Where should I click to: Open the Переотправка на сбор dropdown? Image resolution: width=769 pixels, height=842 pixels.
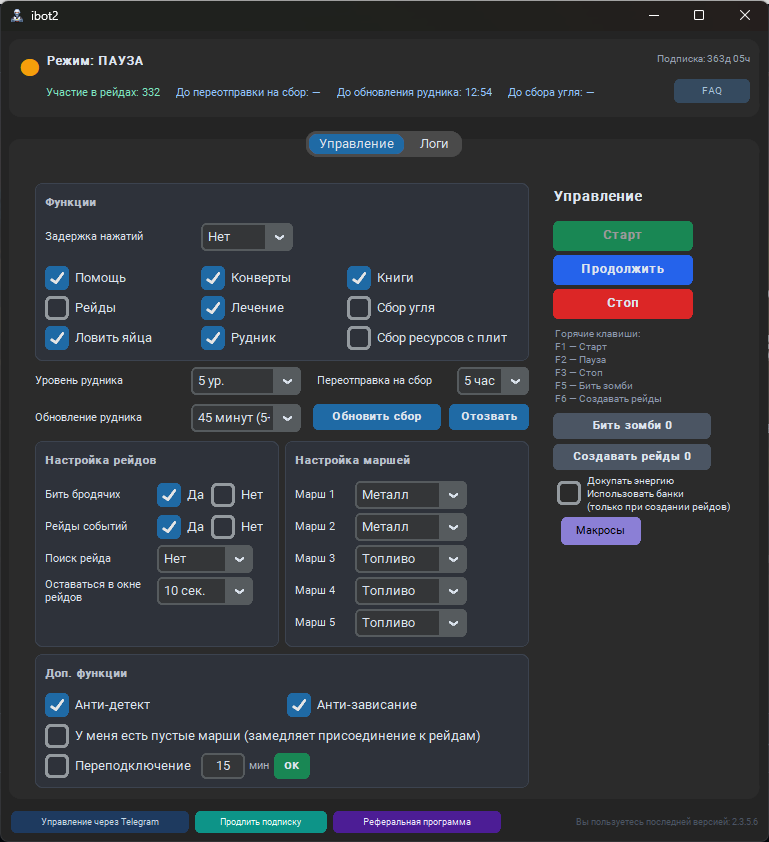pos(493,381)
